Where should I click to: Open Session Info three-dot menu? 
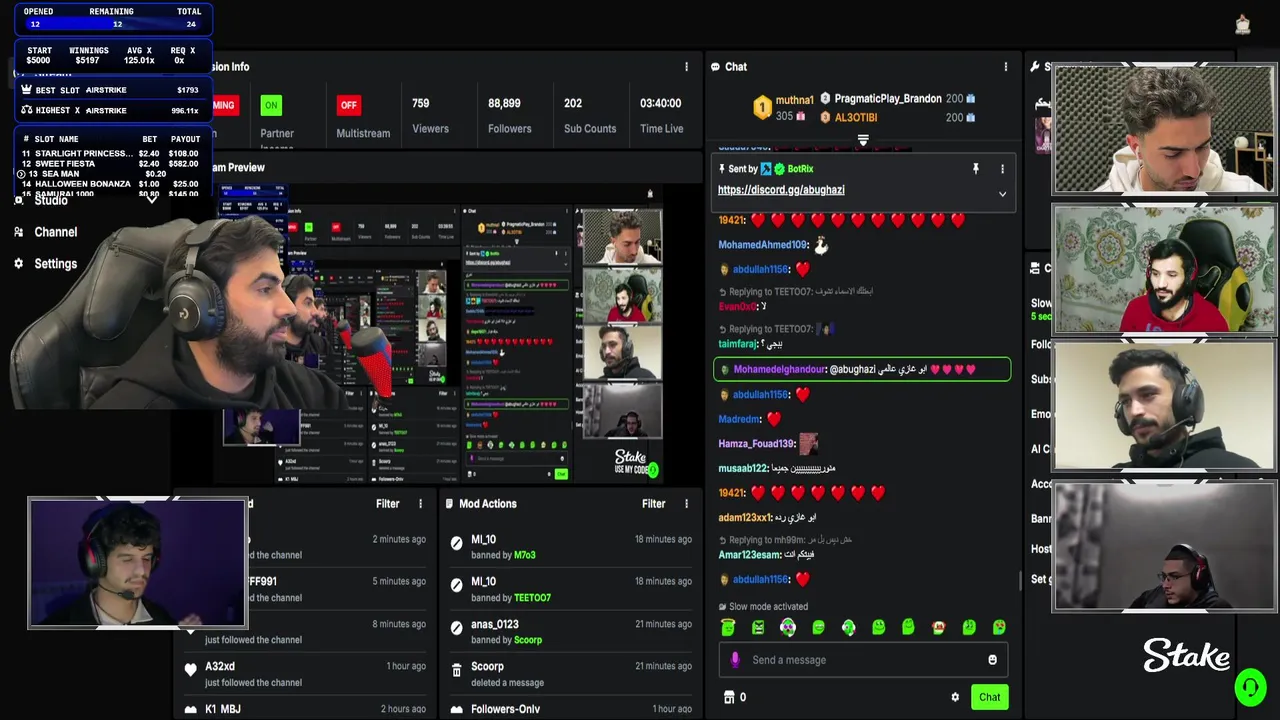pyautogui.click(x=686, y=67)
